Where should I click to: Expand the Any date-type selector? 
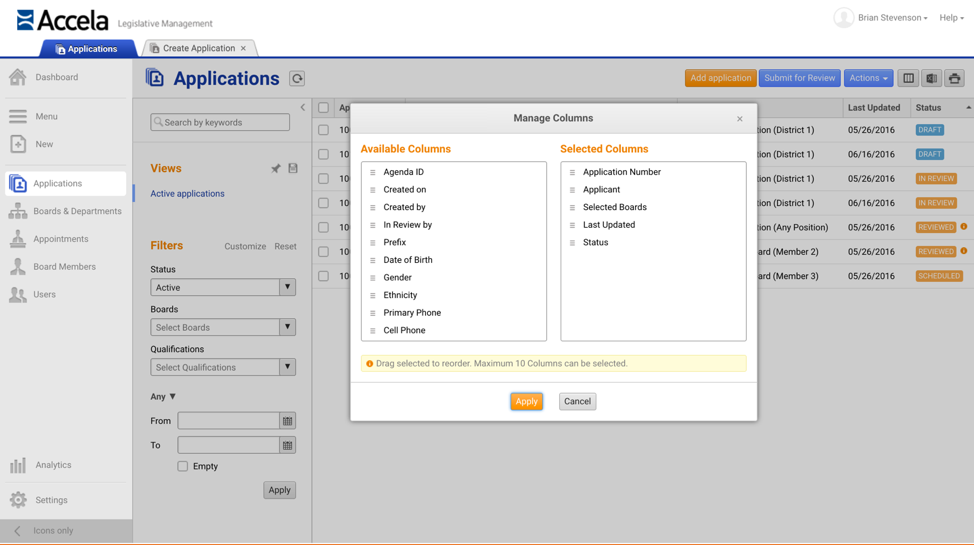click(163, 396)
